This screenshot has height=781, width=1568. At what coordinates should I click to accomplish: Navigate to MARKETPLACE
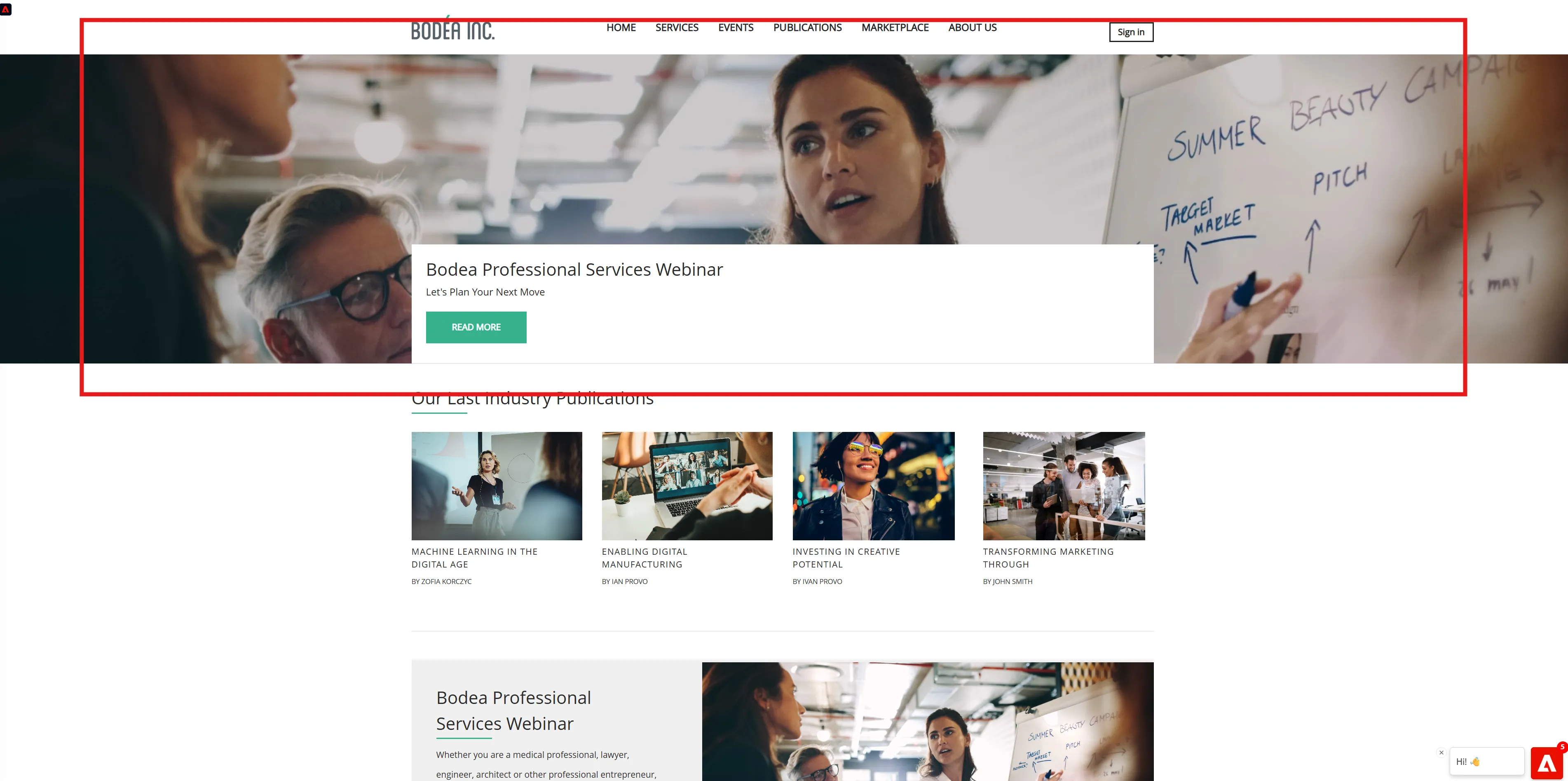pyautogui.click(x=895, y=27)
